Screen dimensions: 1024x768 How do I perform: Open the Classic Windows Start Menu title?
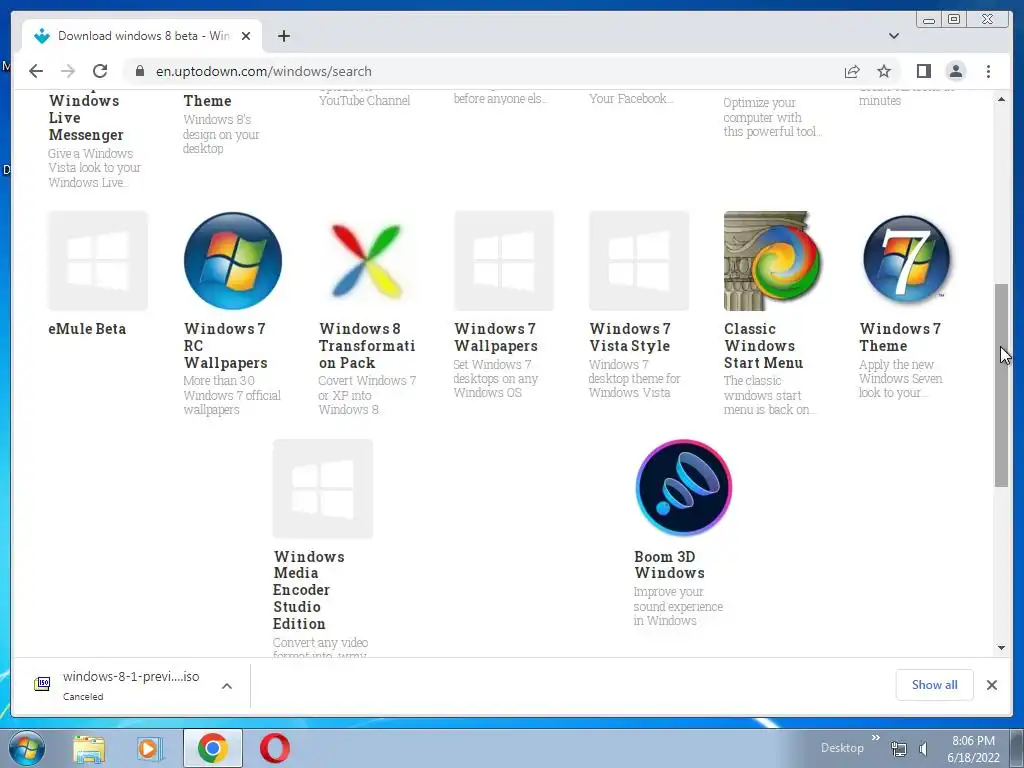[763, 345]
